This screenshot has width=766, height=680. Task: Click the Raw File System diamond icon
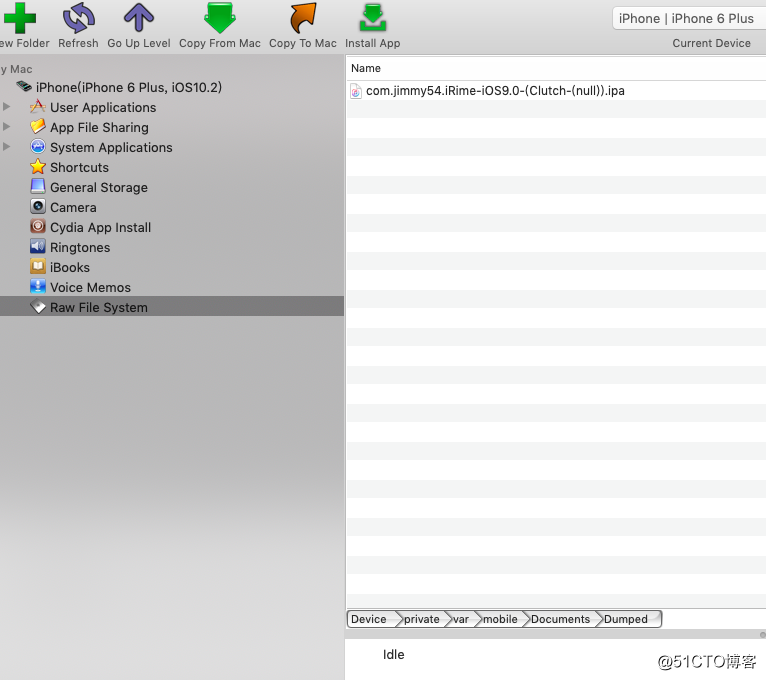click(38, 307)
